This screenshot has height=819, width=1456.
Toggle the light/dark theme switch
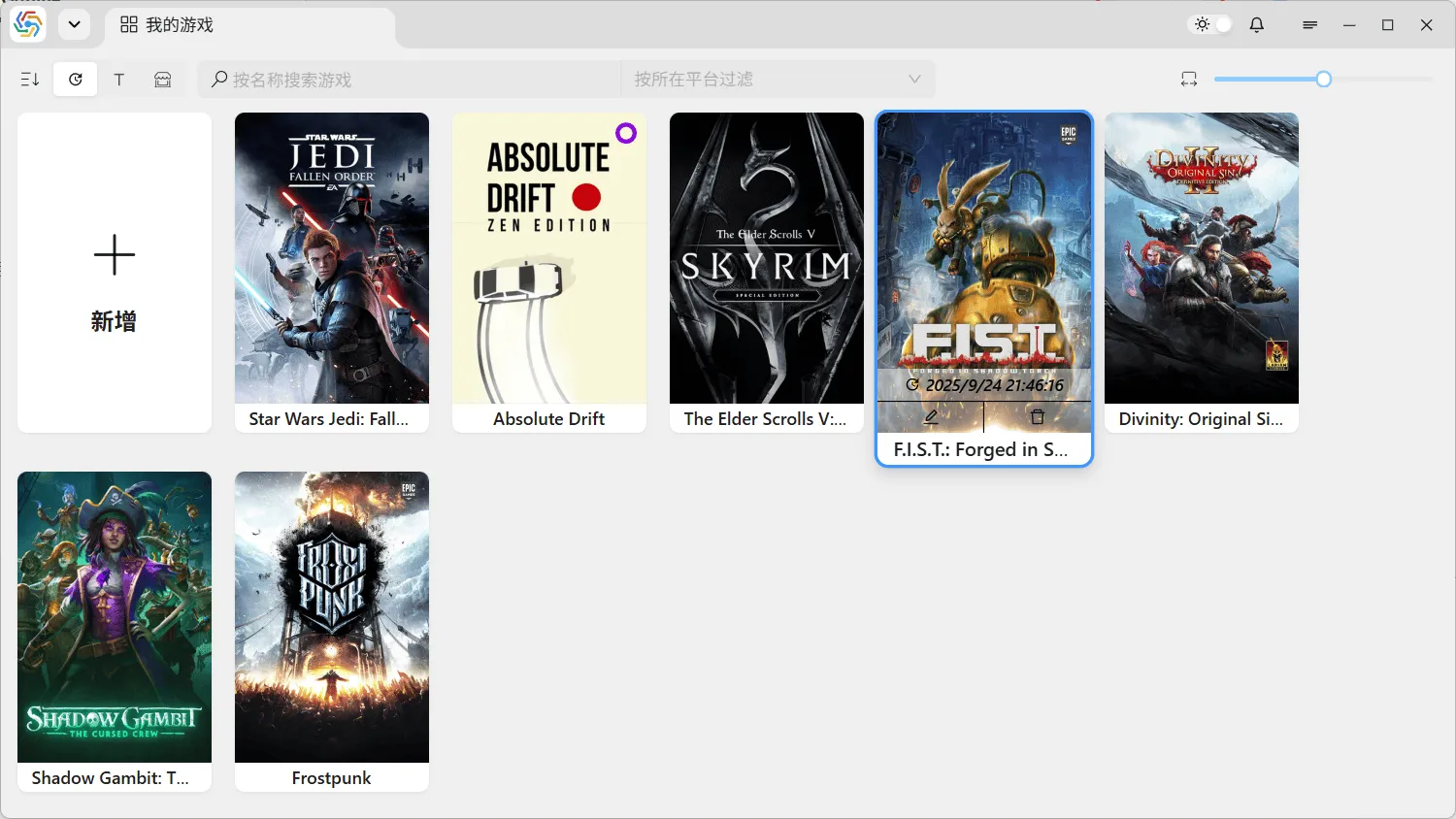pos(1211,25)
